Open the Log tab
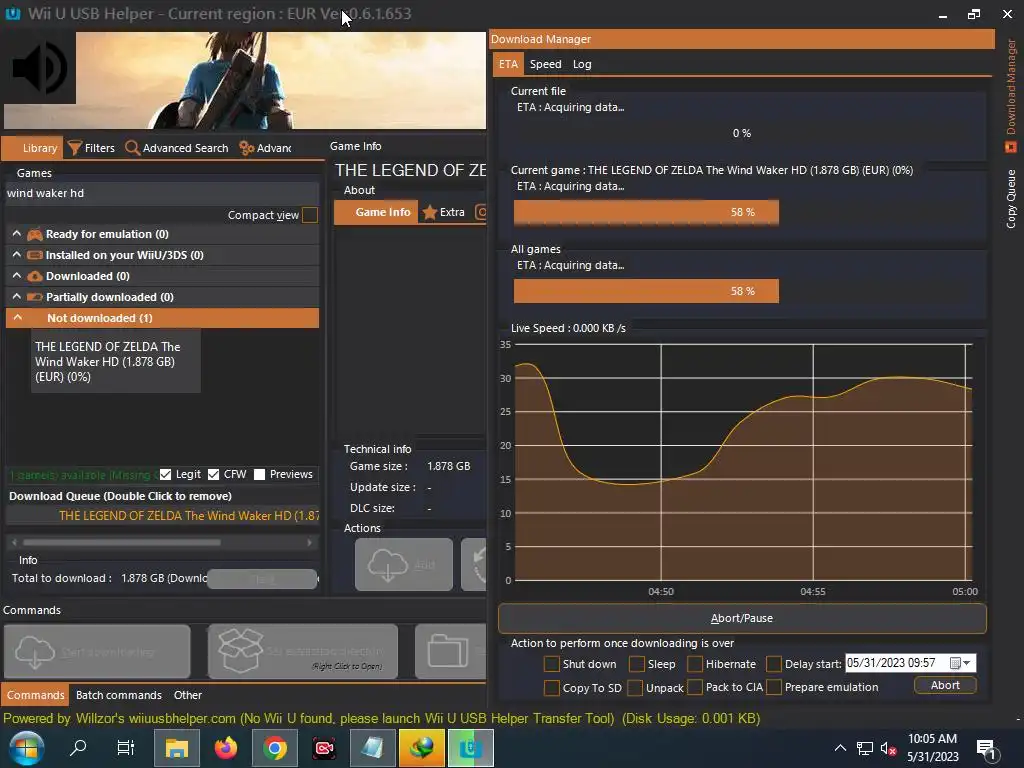Screen dimensions: 1024x768 click(582, 64)
